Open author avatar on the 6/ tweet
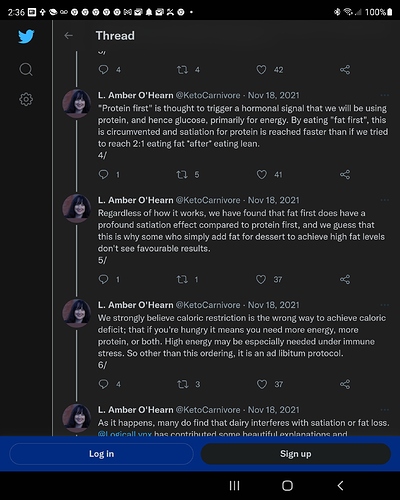Screen dimensions: 400x500 tap(77, 313)
